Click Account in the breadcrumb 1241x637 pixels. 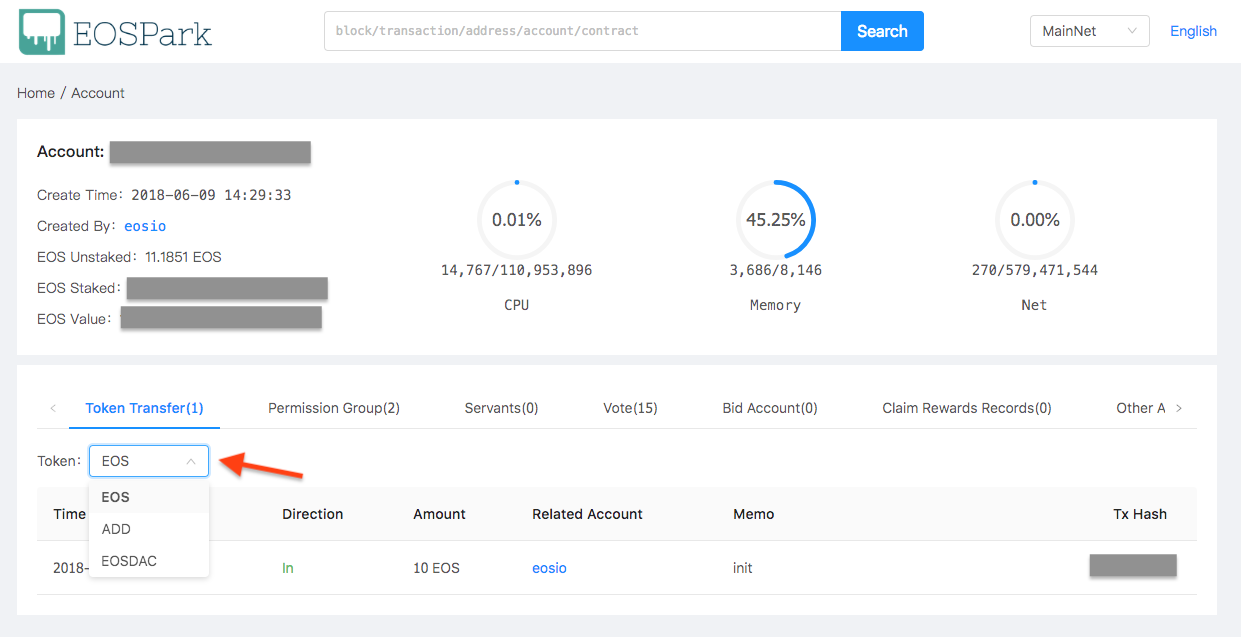[98, 93]
